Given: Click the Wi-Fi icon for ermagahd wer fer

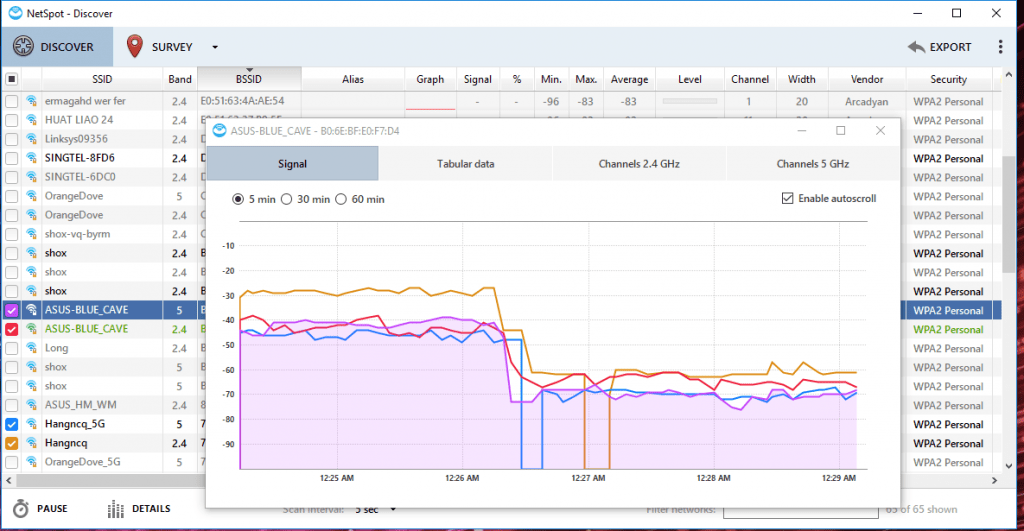Looking at the screenshot, I should coord(31,101).
